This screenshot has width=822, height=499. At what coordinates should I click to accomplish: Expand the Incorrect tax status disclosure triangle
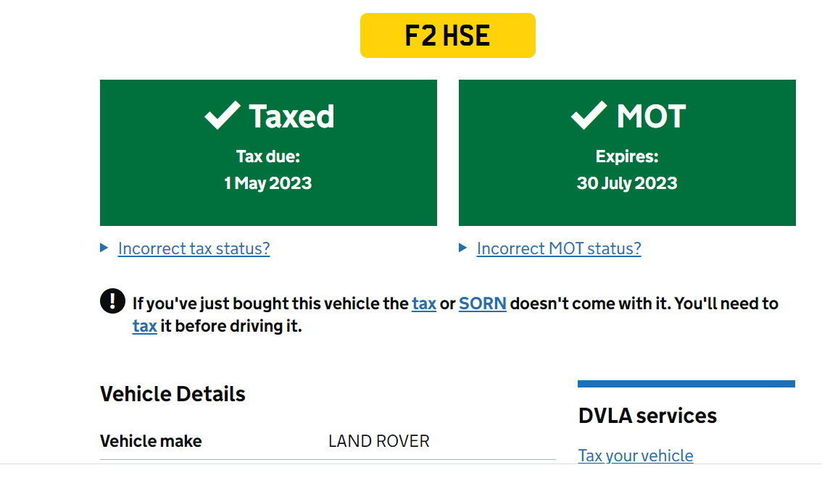(104, 248)
